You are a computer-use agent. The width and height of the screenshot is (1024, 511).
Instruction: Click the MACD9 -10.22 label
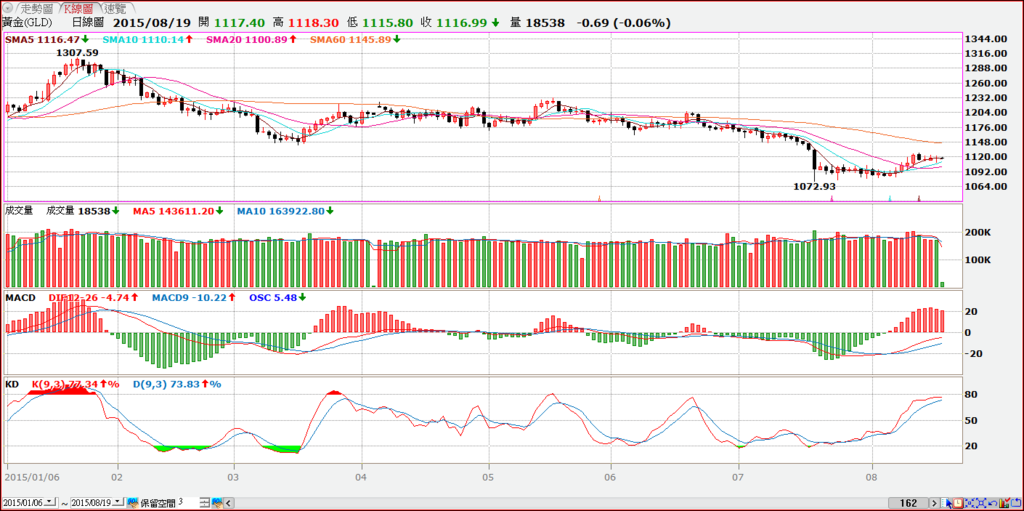click(x=194, y=297)
